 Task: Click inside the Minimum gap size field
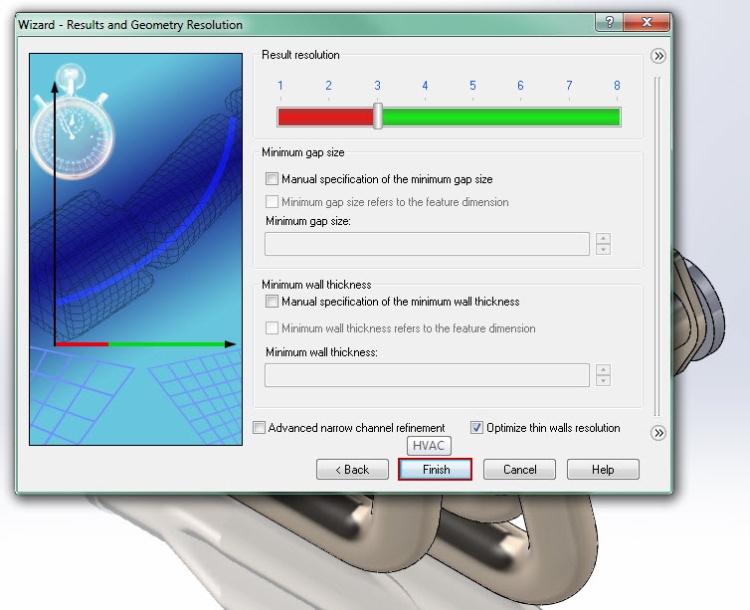pyautogui.click(x=427, y=244)
